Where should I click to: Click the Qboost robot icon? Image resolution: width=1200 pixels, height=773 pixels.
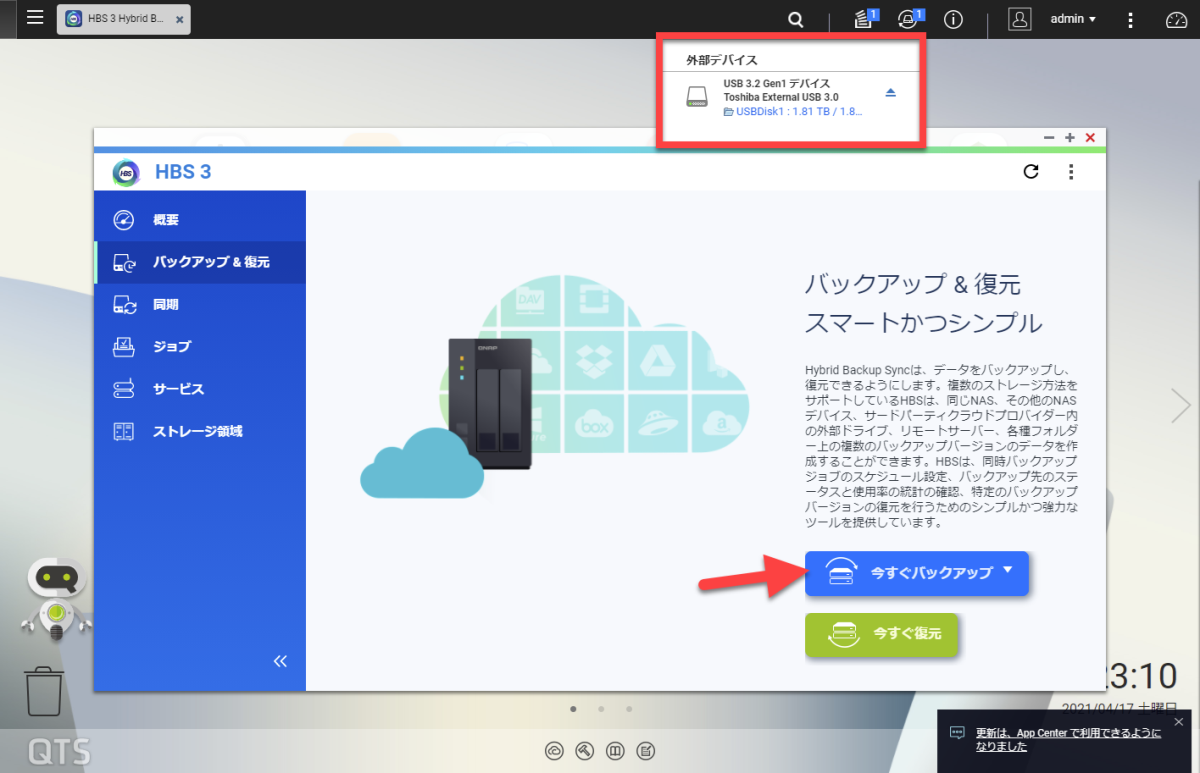(56, 598)
